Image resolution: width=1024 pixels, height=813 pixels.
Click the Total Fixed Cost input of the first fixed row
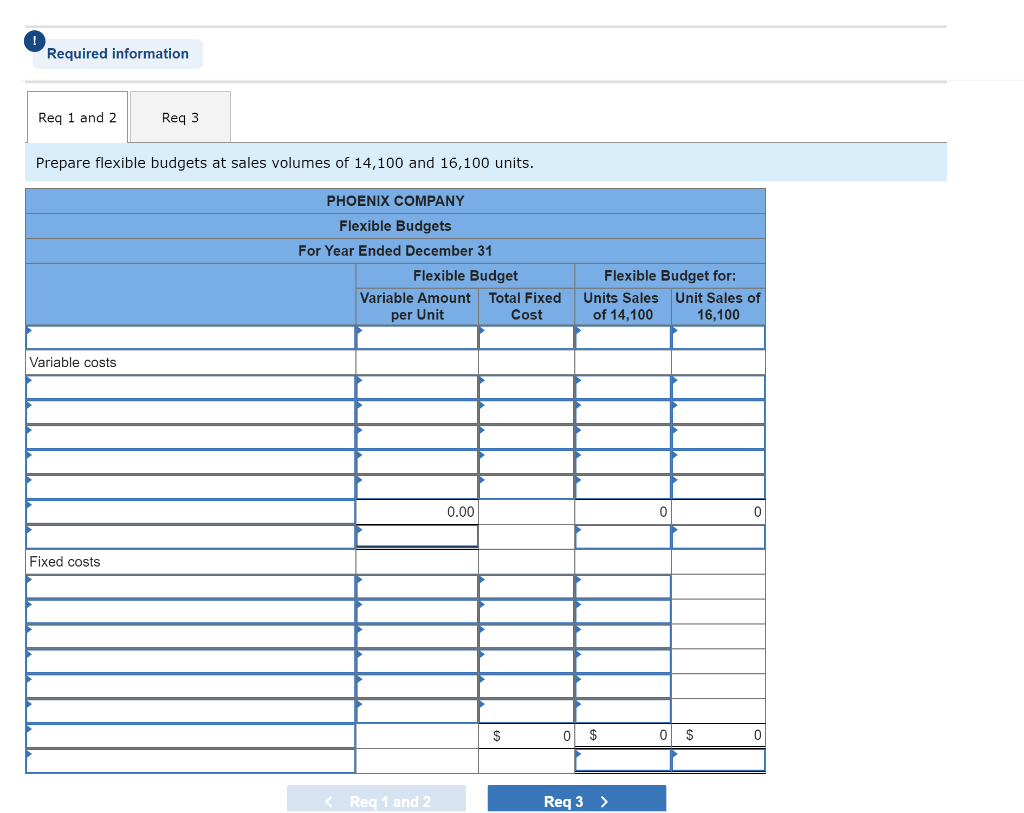click(x=525, y=587)
